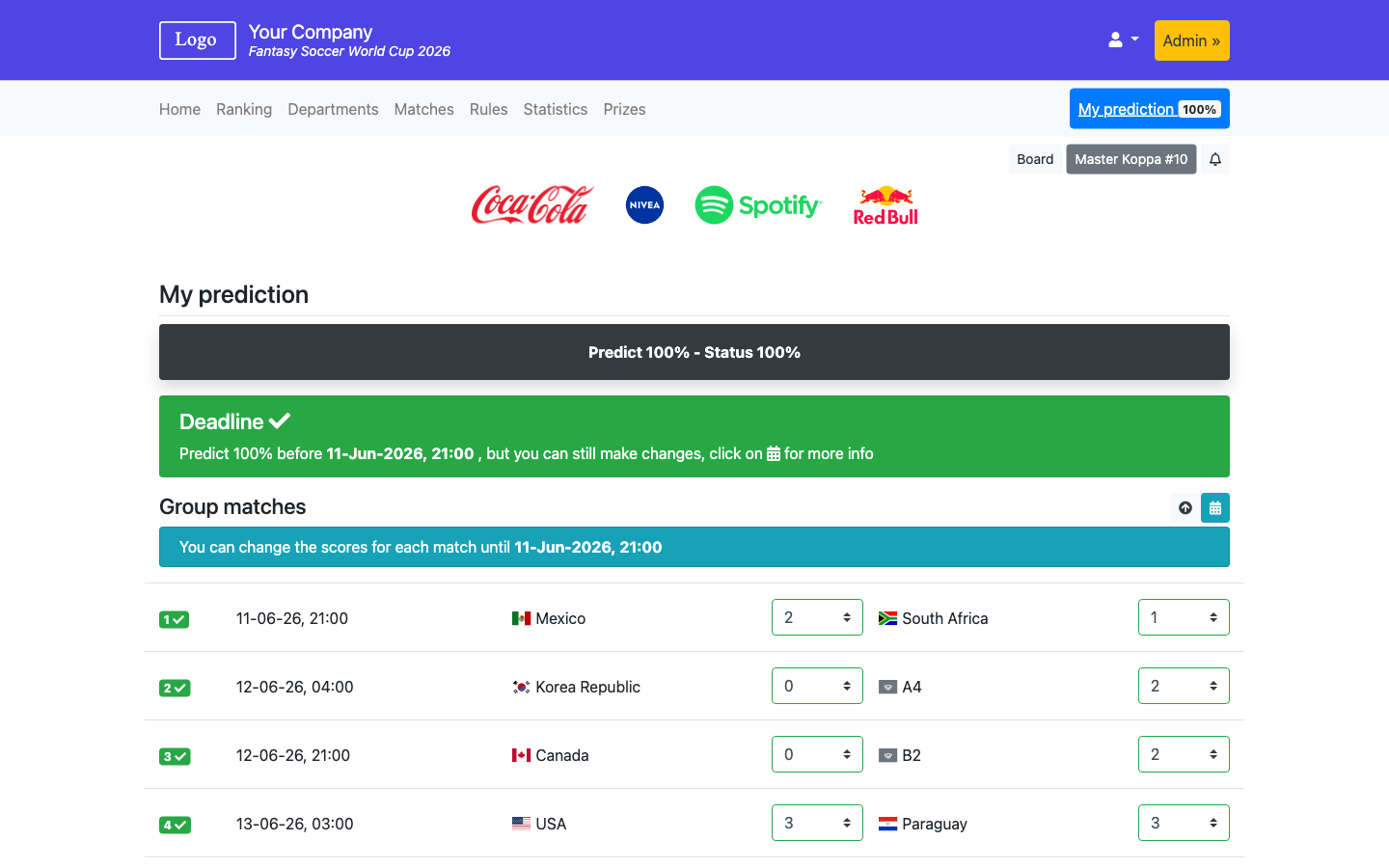Open the Paraguay score selector
This screenshot has width=1389, height=868.
1184,822
